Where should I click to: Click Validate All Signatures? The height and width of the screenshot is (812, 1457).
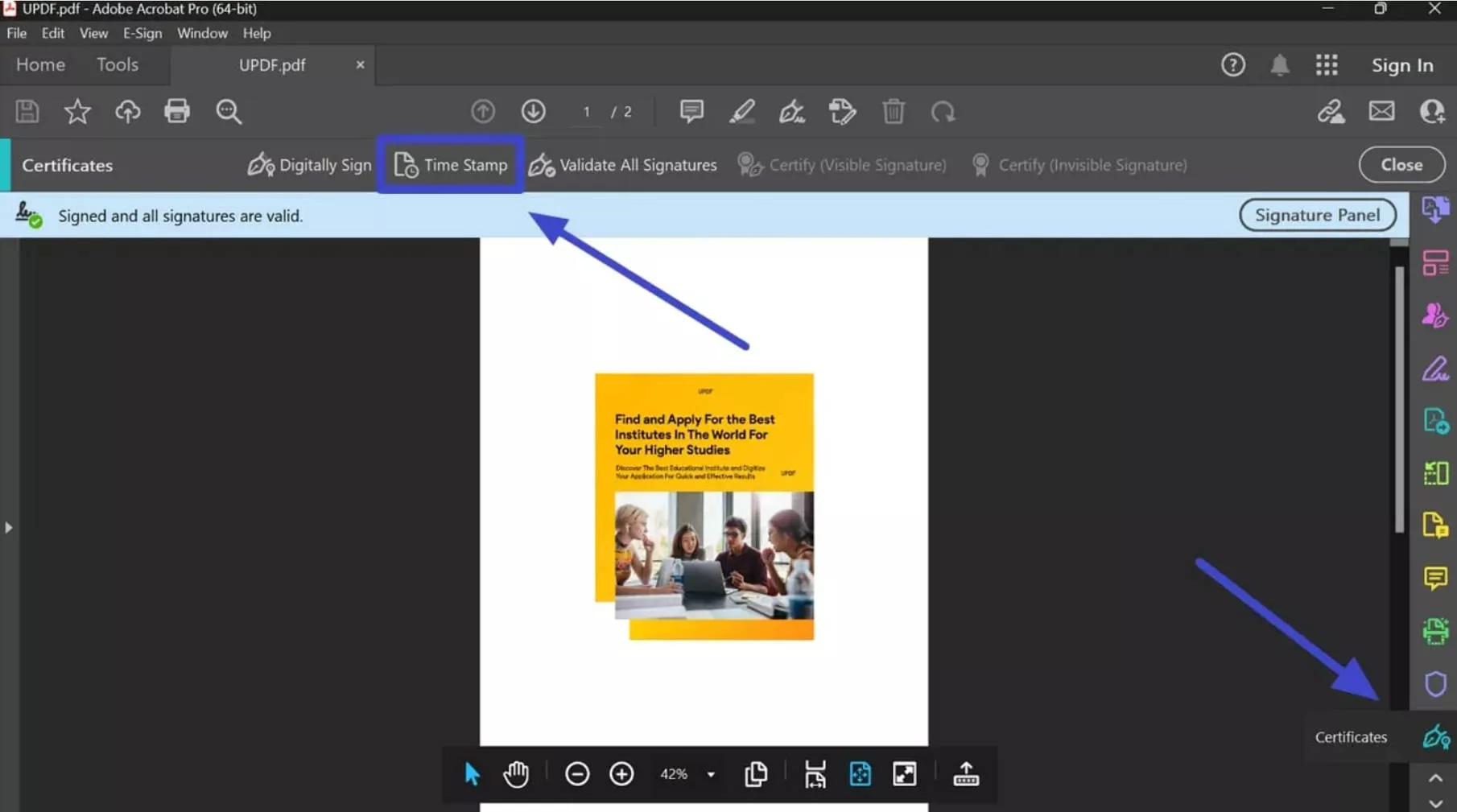[x=623, y=164]
